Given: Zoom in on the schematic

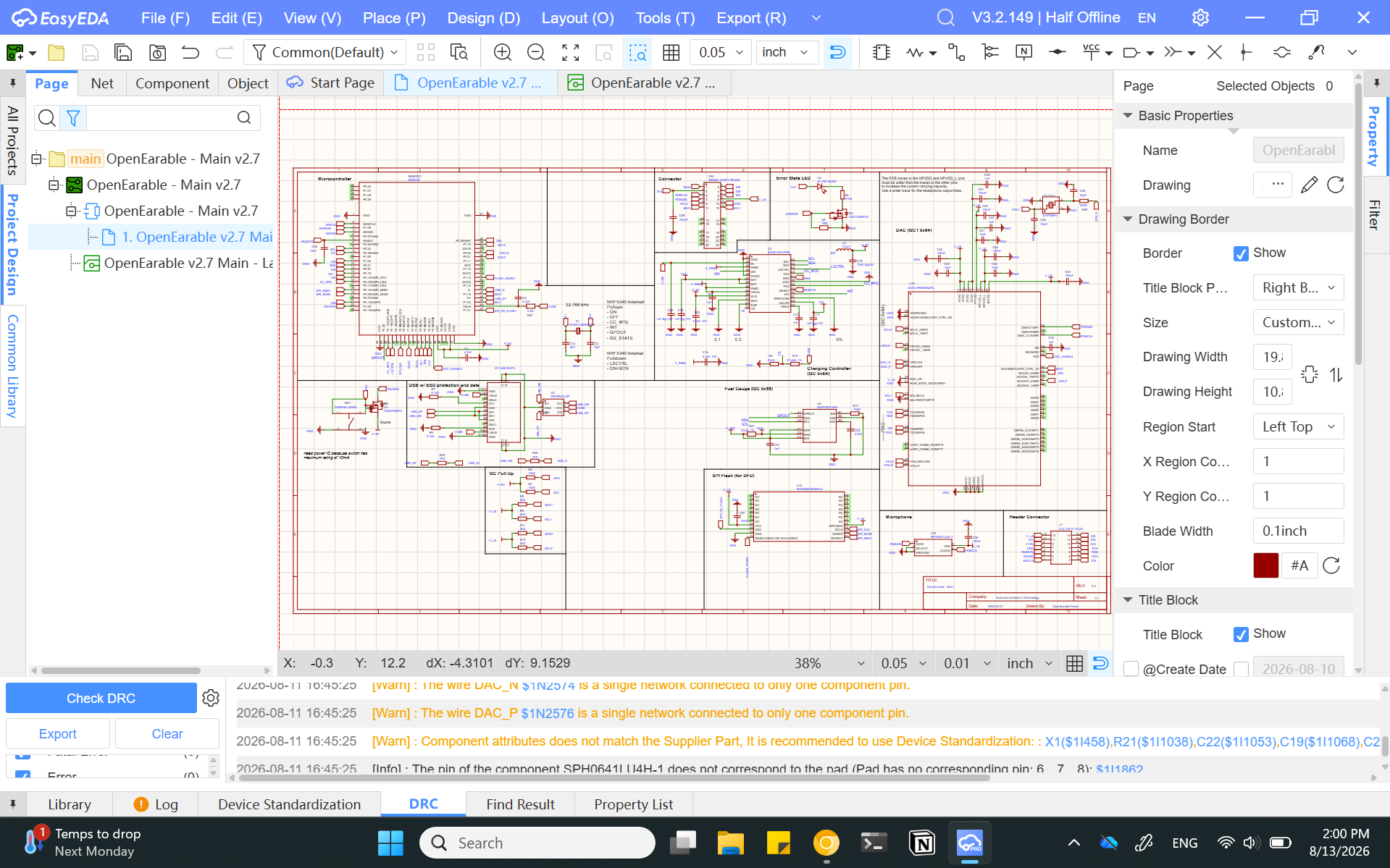Looking at the screenshot, I should click(502, 52).
